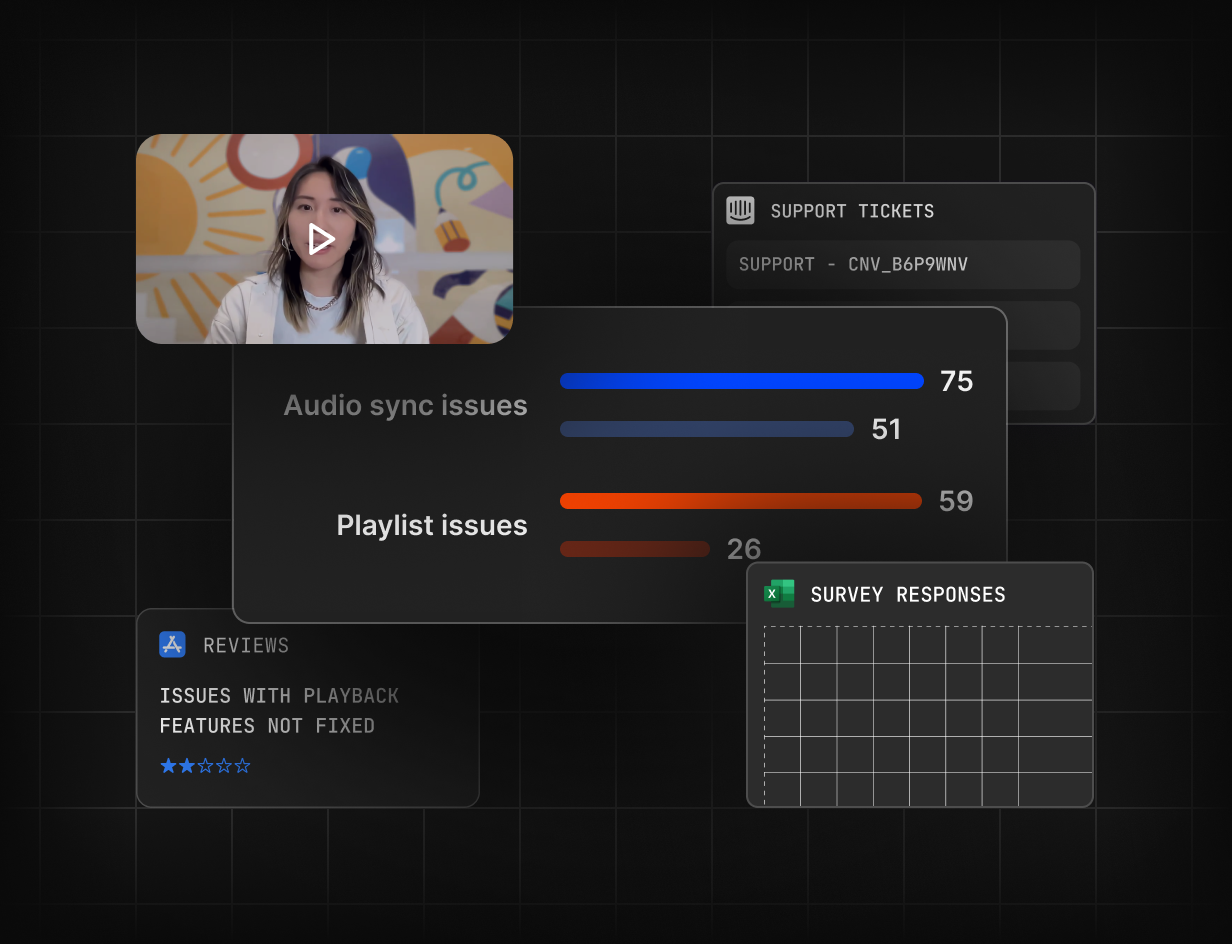Image resolution: width=1232 pixels, height=944 pixels.
Task: Click the App Store icon beside Reviews
Action: 173,645
